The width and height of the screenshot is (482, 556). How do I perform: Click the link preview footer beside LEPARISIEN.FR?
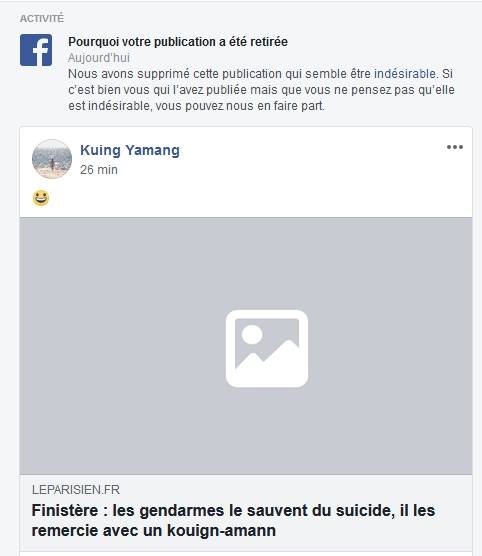(294, 490)
